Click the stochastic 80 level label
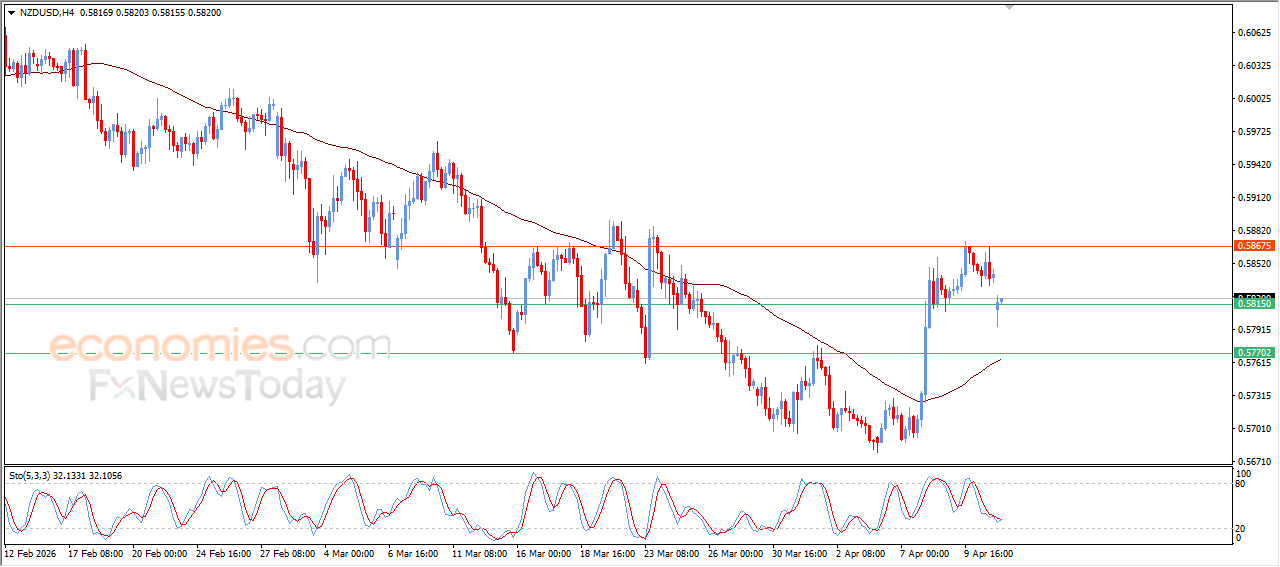The height and width of the screenshot is (567, 1280). pos(1242,484)
